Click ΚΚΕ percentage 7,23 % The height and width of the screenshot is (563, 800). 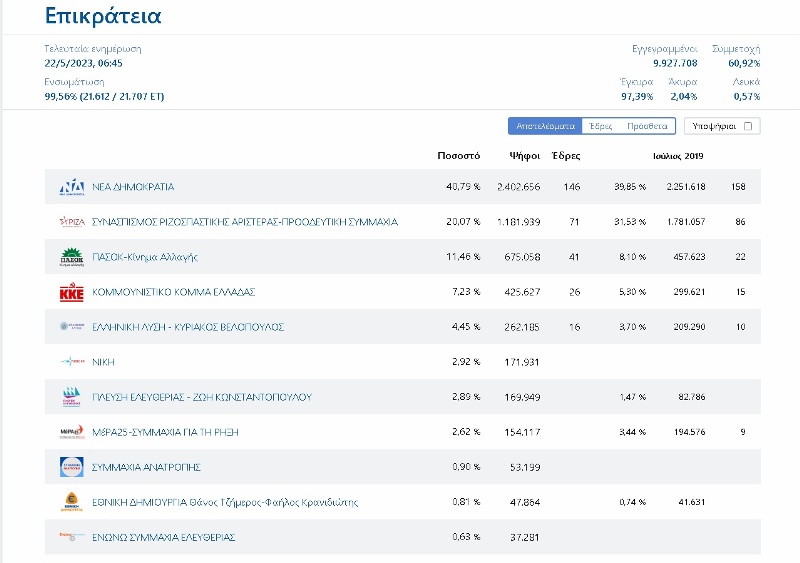tap(466, 292)
